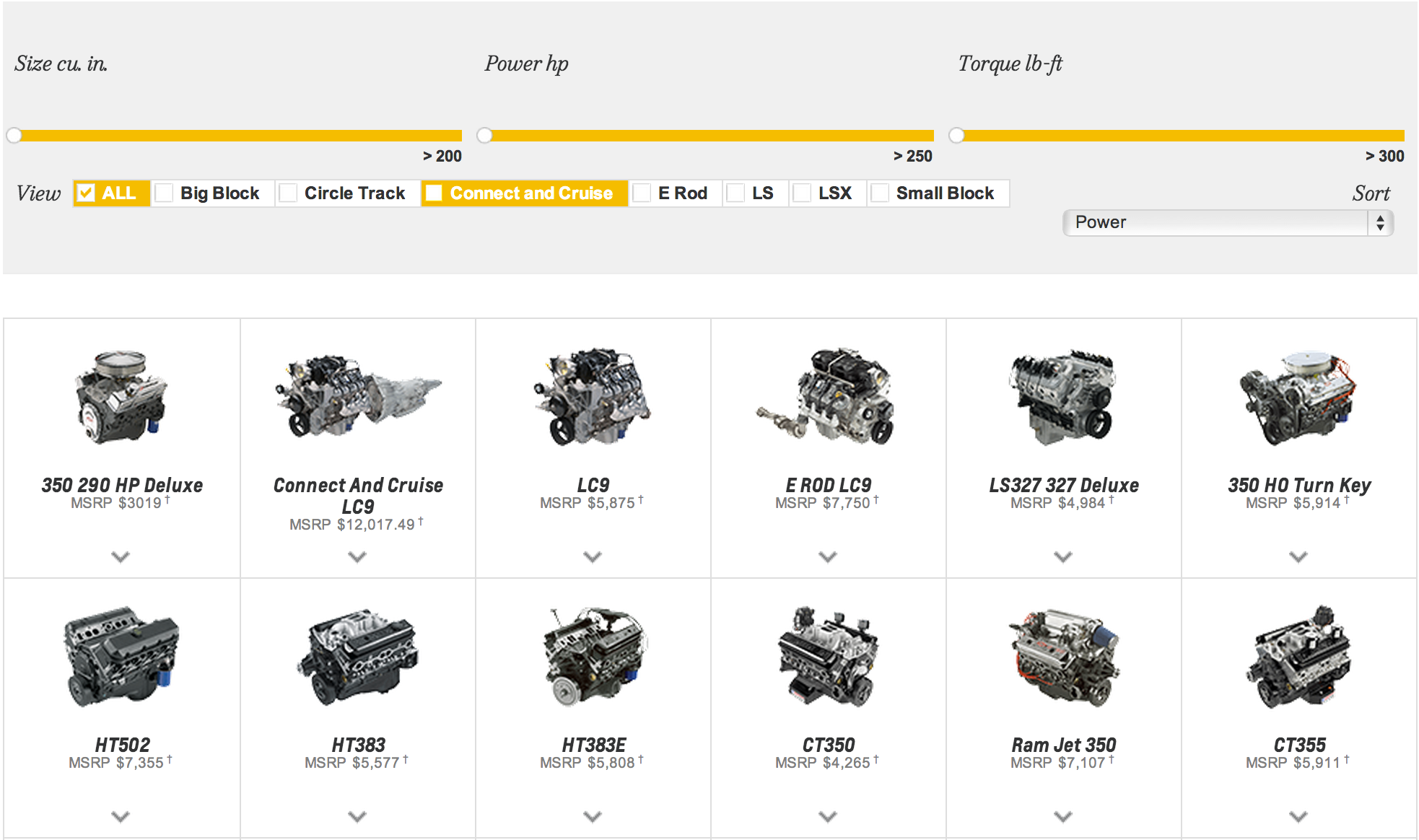1419x840 pixels.
Task: Click the Torque lb-ft slider handle
Action: [956, 136]
